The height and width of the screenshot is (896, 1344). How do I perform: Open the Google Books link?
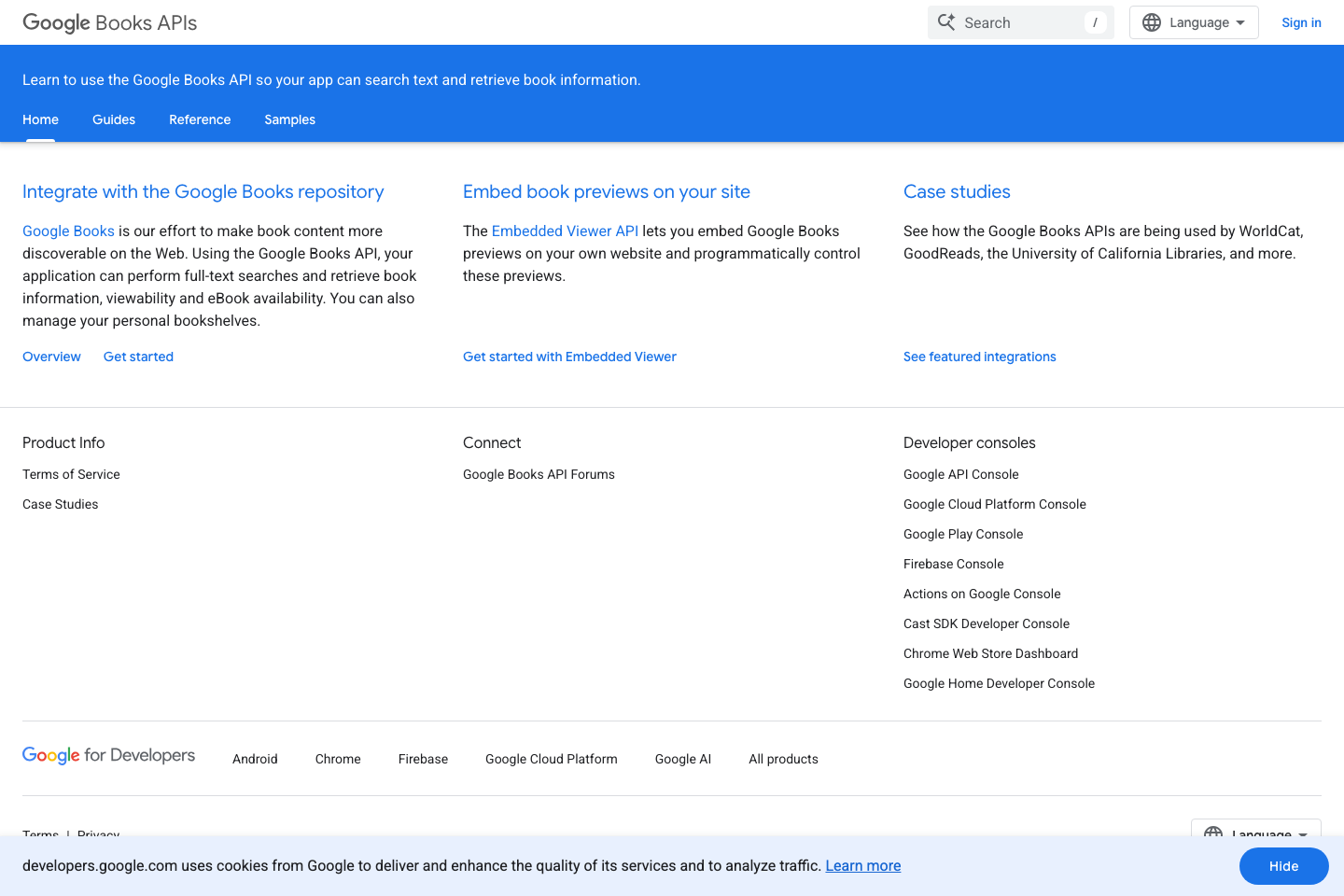point(68,231)
